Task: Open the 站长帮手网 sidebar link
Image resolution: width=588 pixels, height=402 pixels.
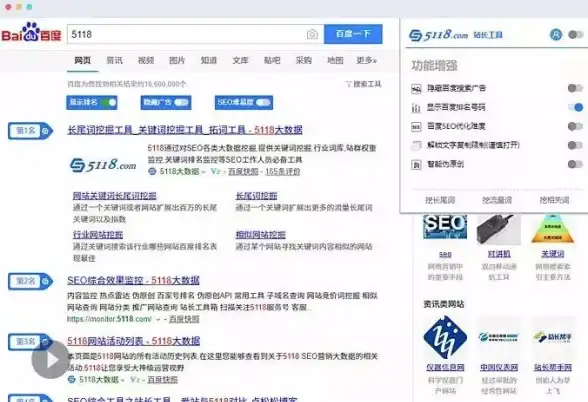Action: 553,368
